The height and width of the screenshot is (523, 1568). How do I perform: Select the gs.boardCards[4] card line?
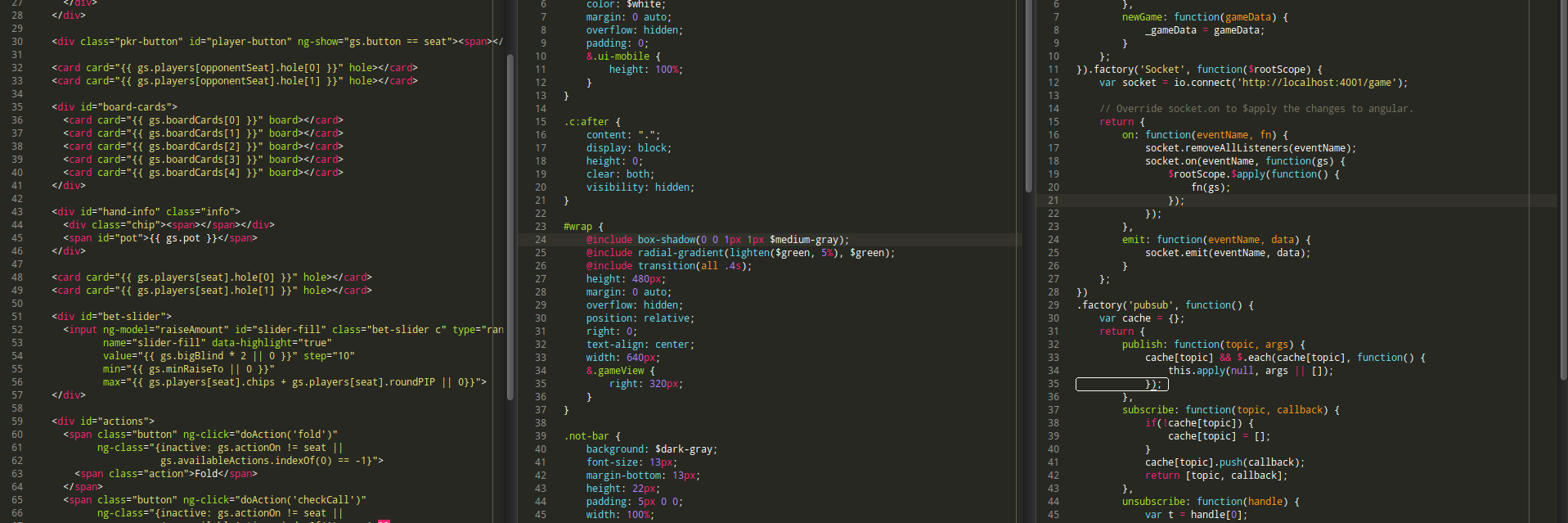coord(203,173)
